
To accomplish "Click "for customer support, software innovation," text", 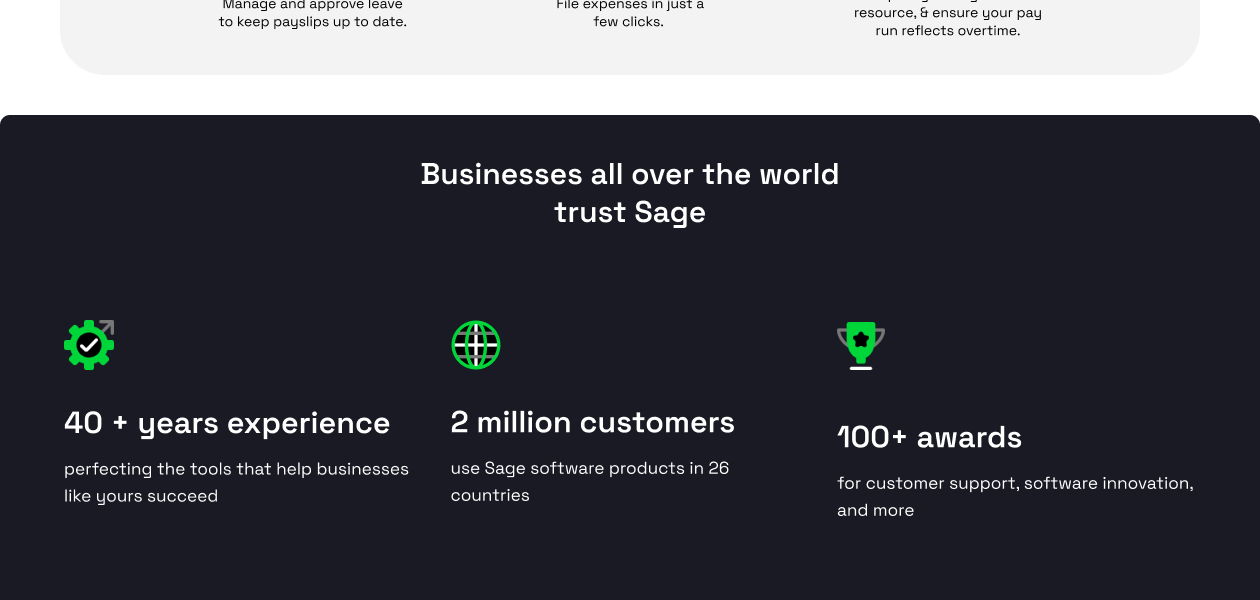I will [1015, 483].
